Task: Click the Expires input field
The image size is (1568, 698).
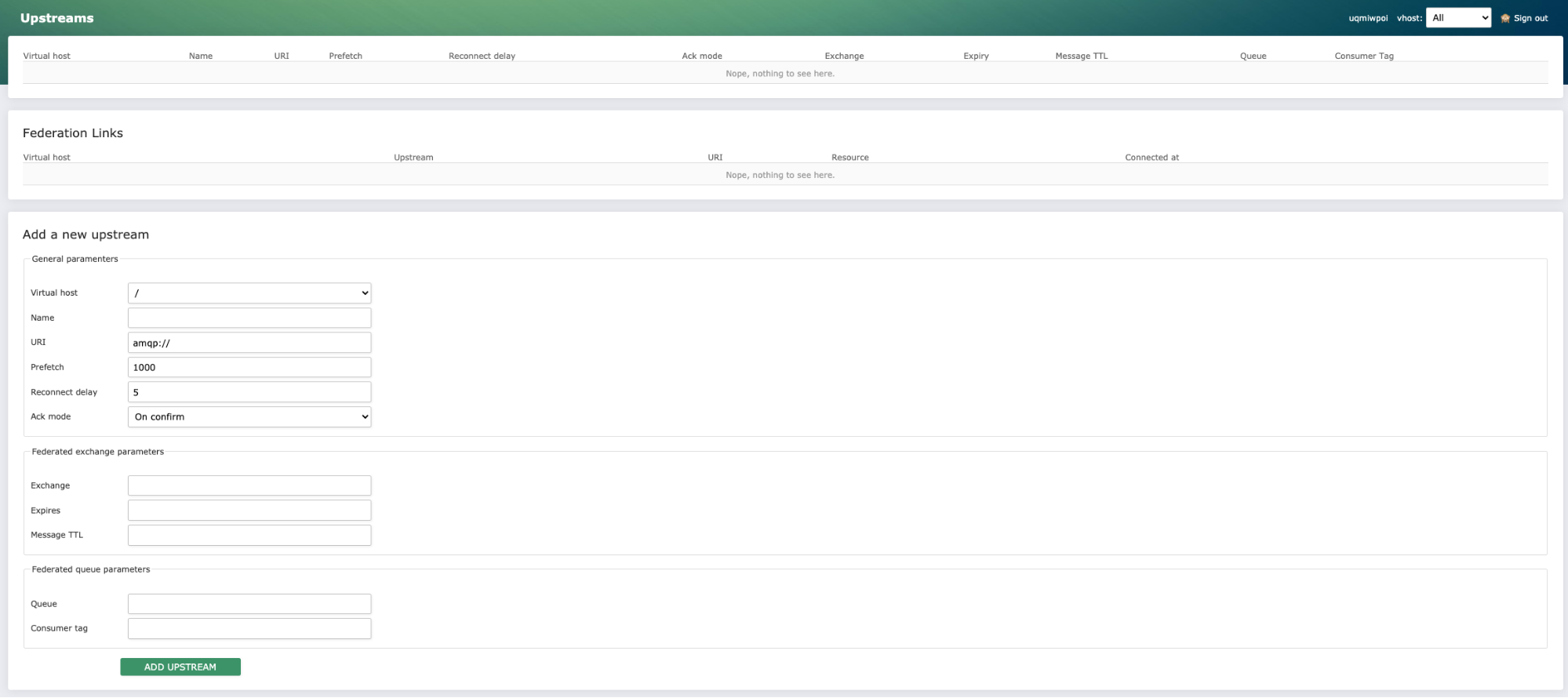Action: [249, 511]
